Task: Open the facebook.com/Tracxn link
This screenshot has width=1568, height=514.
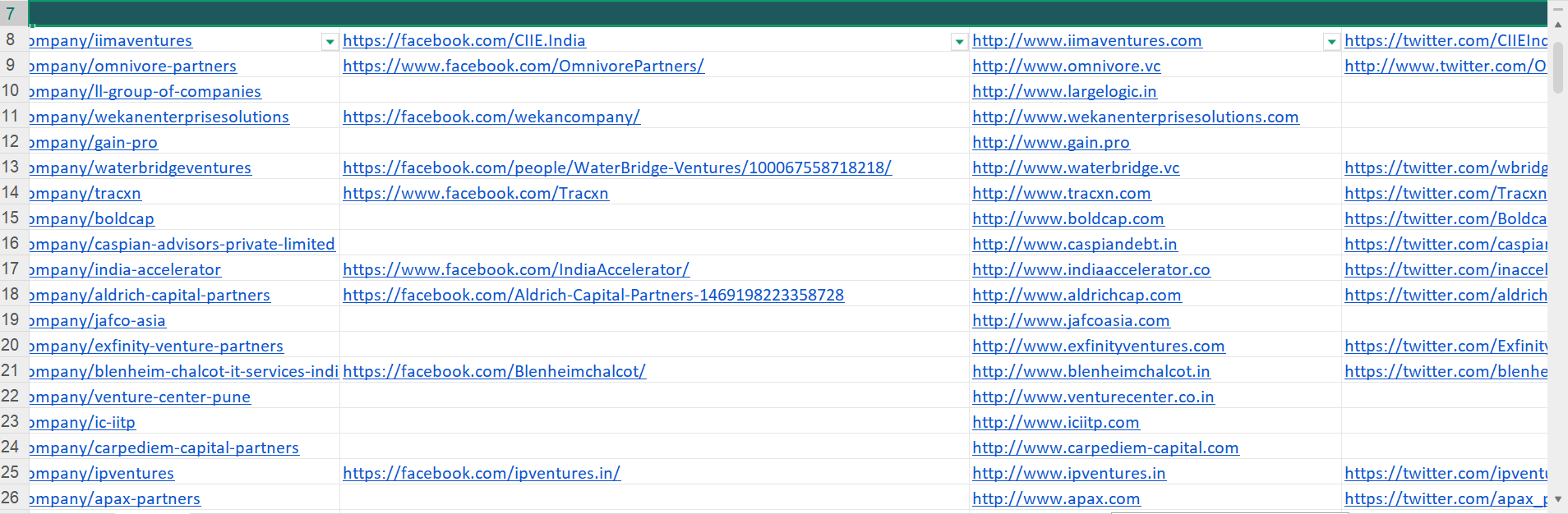Action: click(476, 194)
